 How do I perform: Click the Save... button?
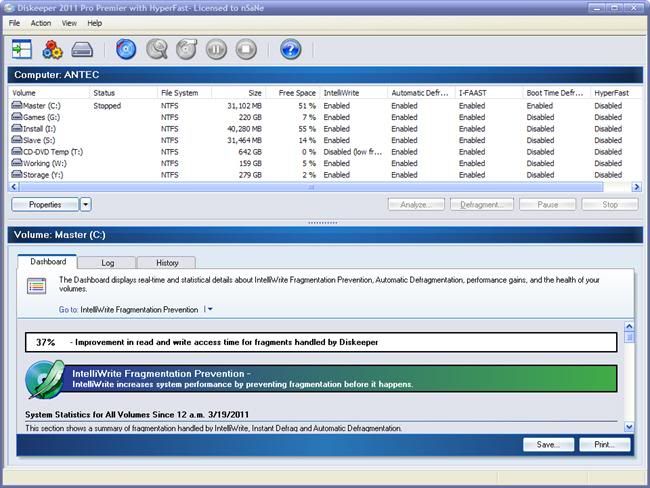click(548, 444)
